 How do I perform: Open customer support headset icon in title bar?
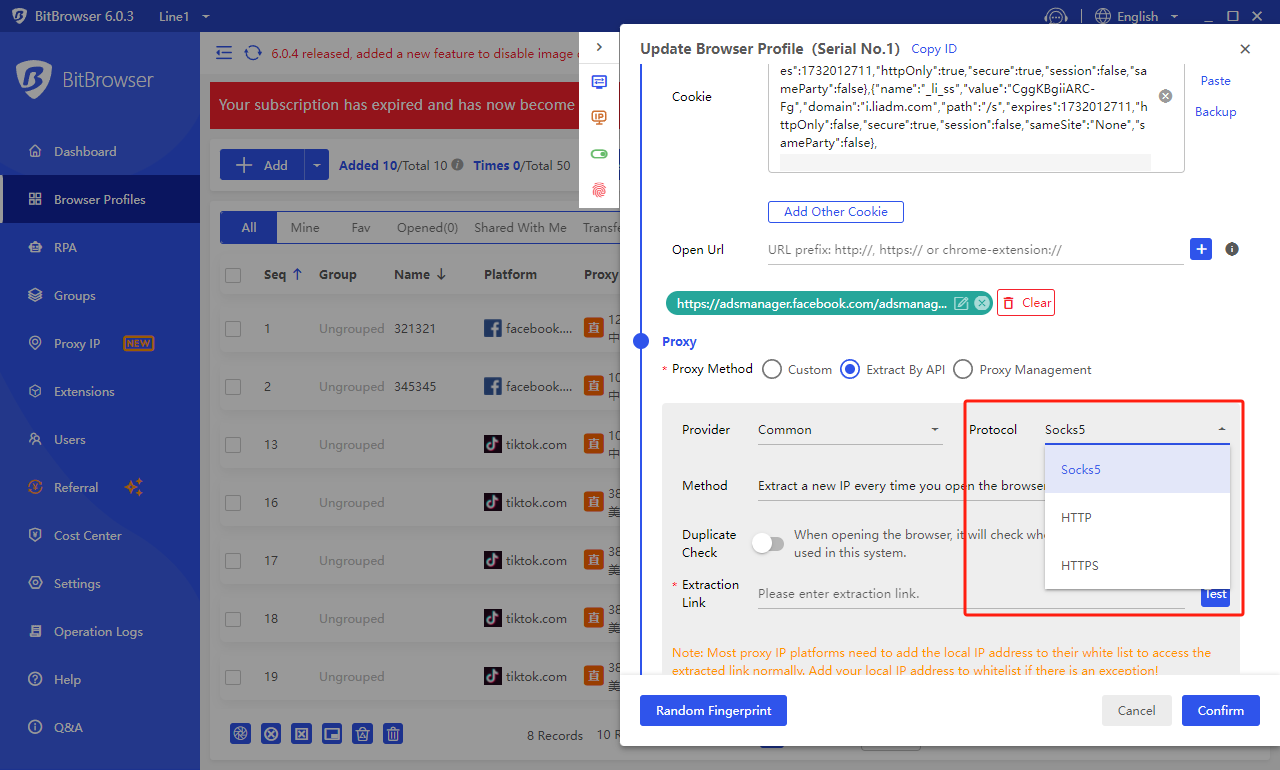1055,17
